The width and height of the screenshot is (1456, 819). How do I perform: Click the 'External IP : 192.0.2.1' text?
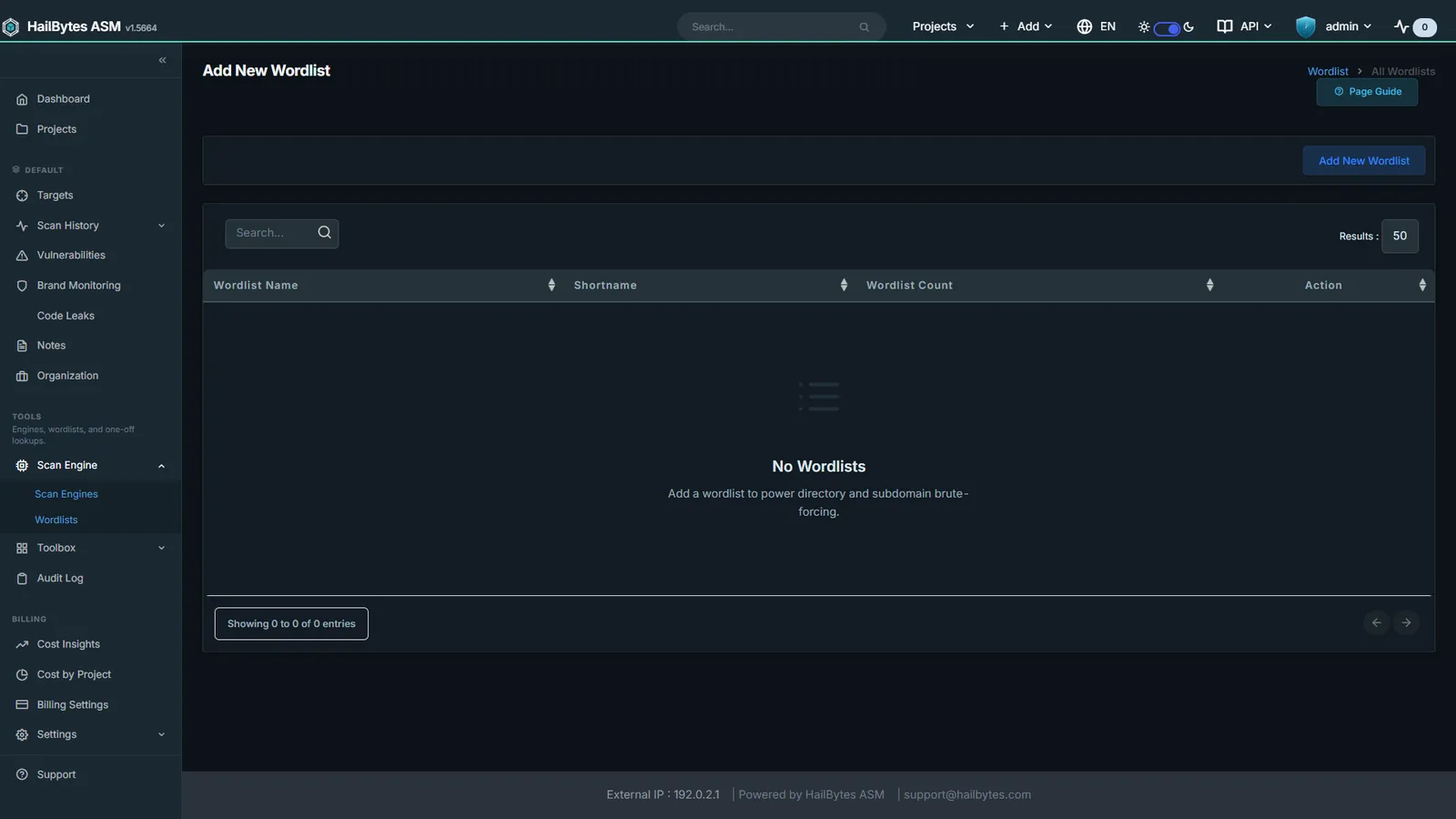point(662,794)
